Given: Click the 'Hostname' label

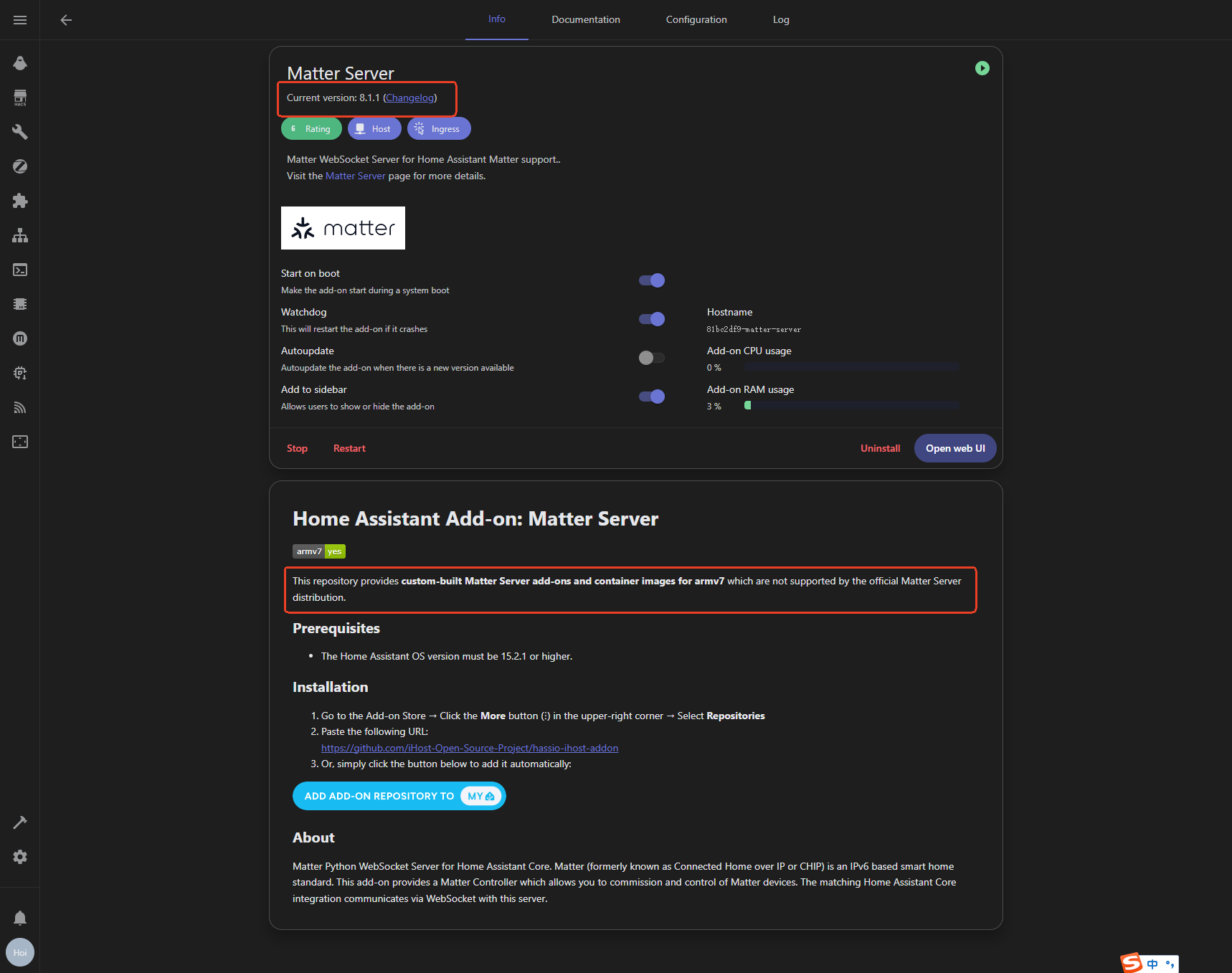Looking at the screenshot, I should pyautogui.click(x=730, y=312).
